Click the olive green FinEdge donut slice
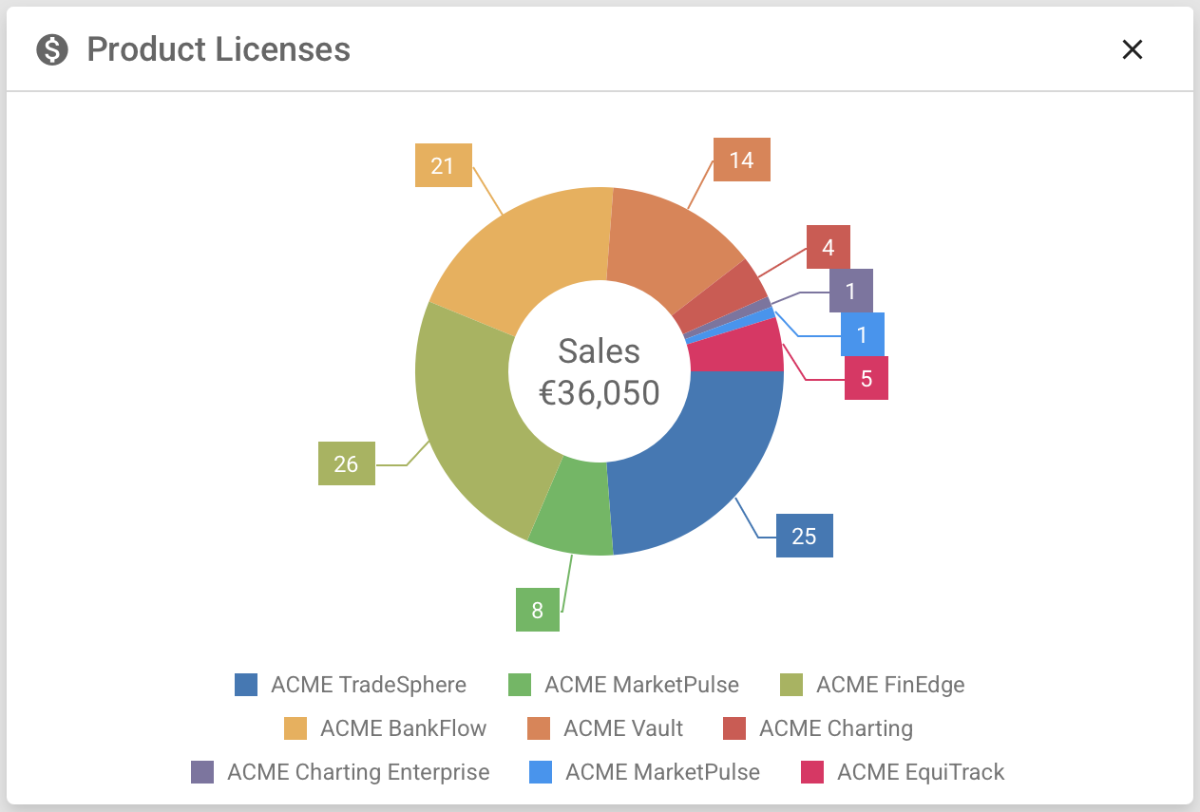This screenshot has width=1200, height=812. click(x=470, y=420)
